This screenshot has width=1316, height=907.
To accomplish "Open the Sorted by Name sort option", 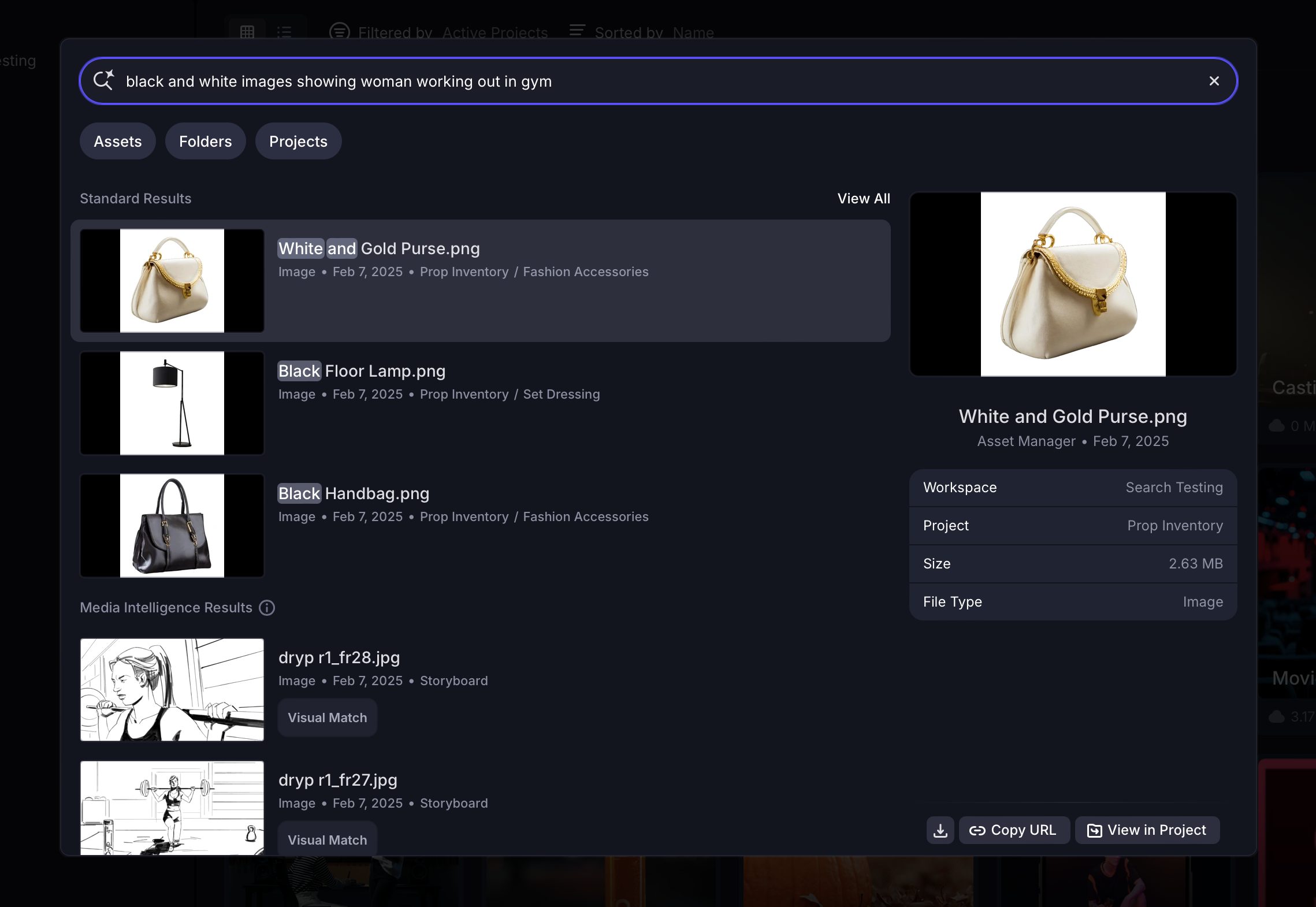I will click(642, 32).
